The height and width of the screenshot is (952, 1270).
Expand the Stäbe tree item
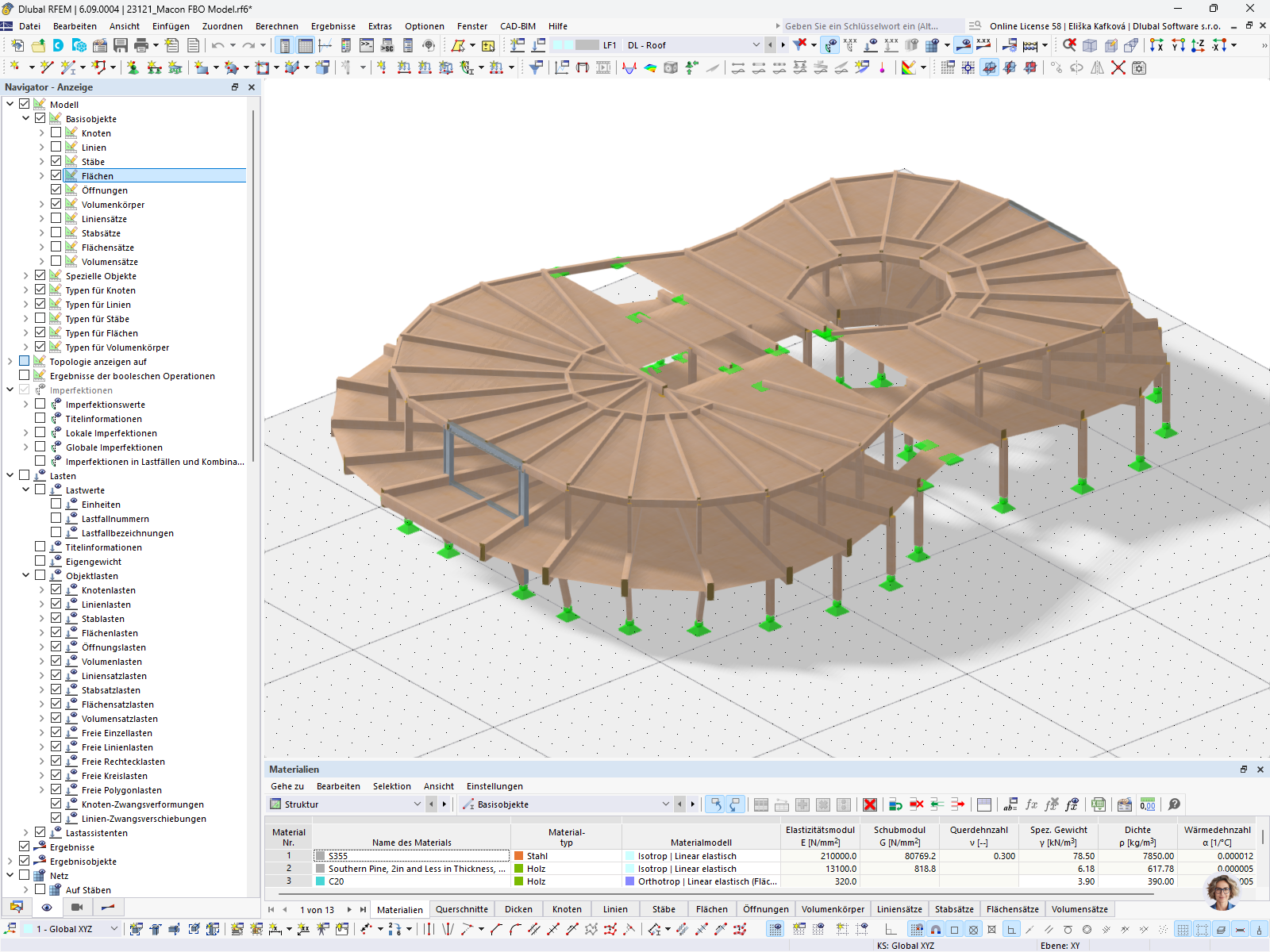tap(42, 161)
